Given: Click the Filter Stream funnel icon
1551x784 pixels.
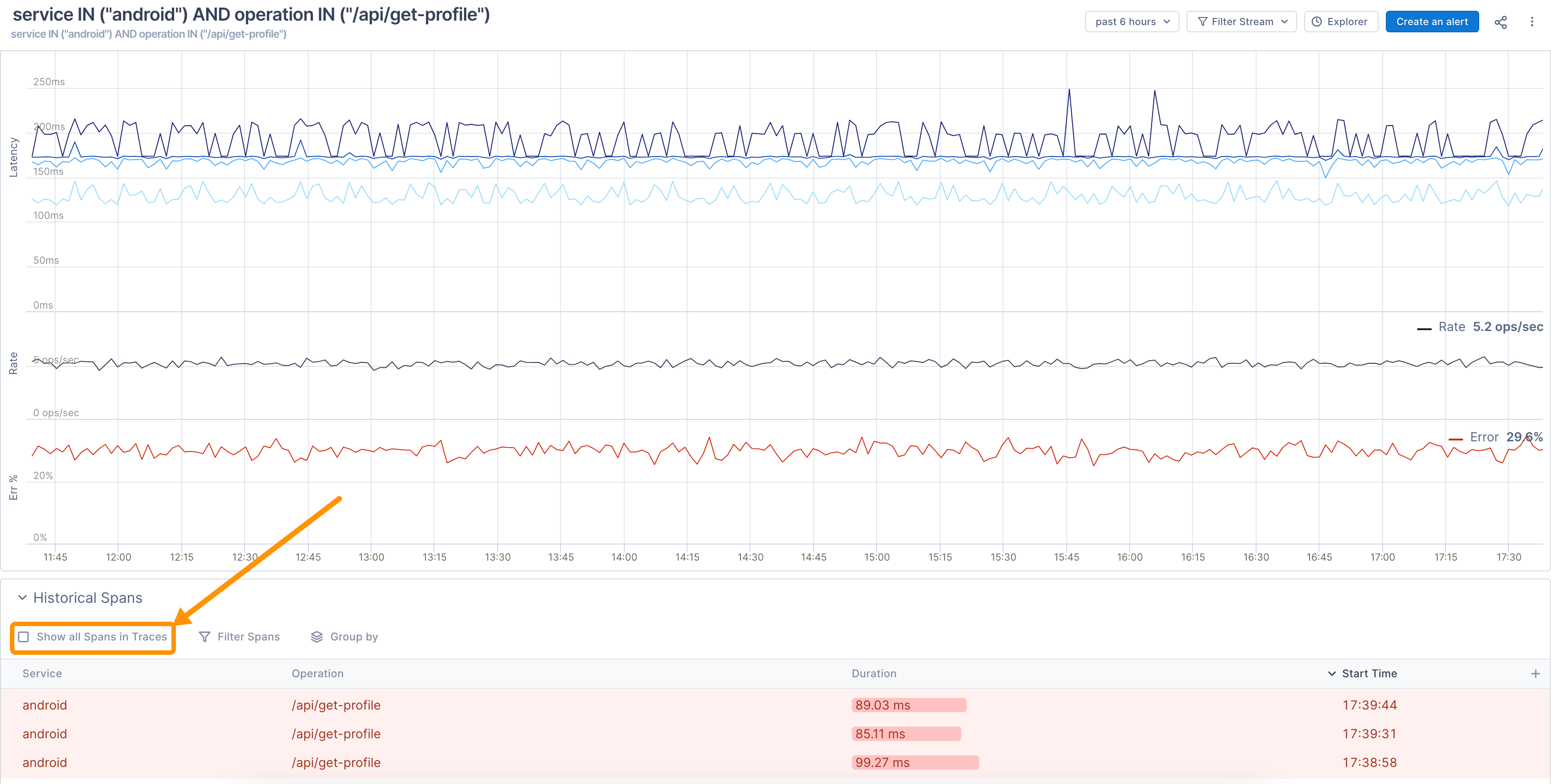Looking at the screenshot, I should pos(1202,22).
